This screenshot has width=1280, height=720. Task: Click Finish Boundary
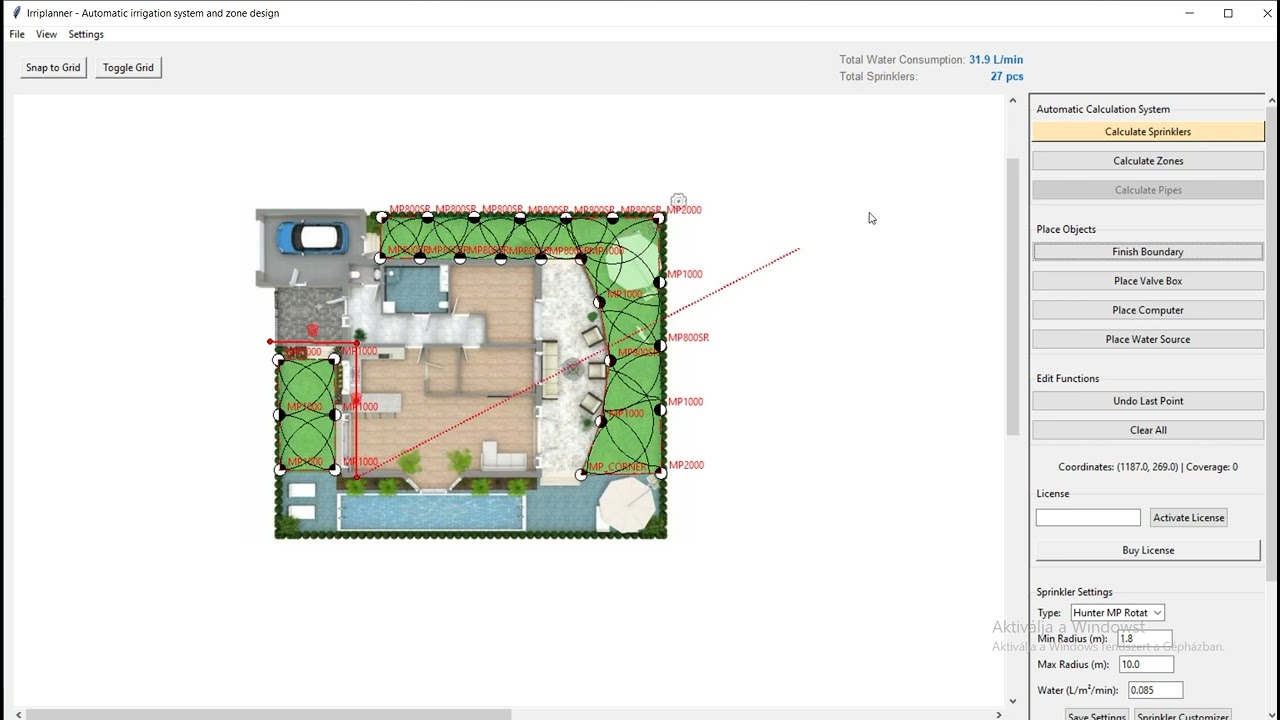(x=1148, y=252)
